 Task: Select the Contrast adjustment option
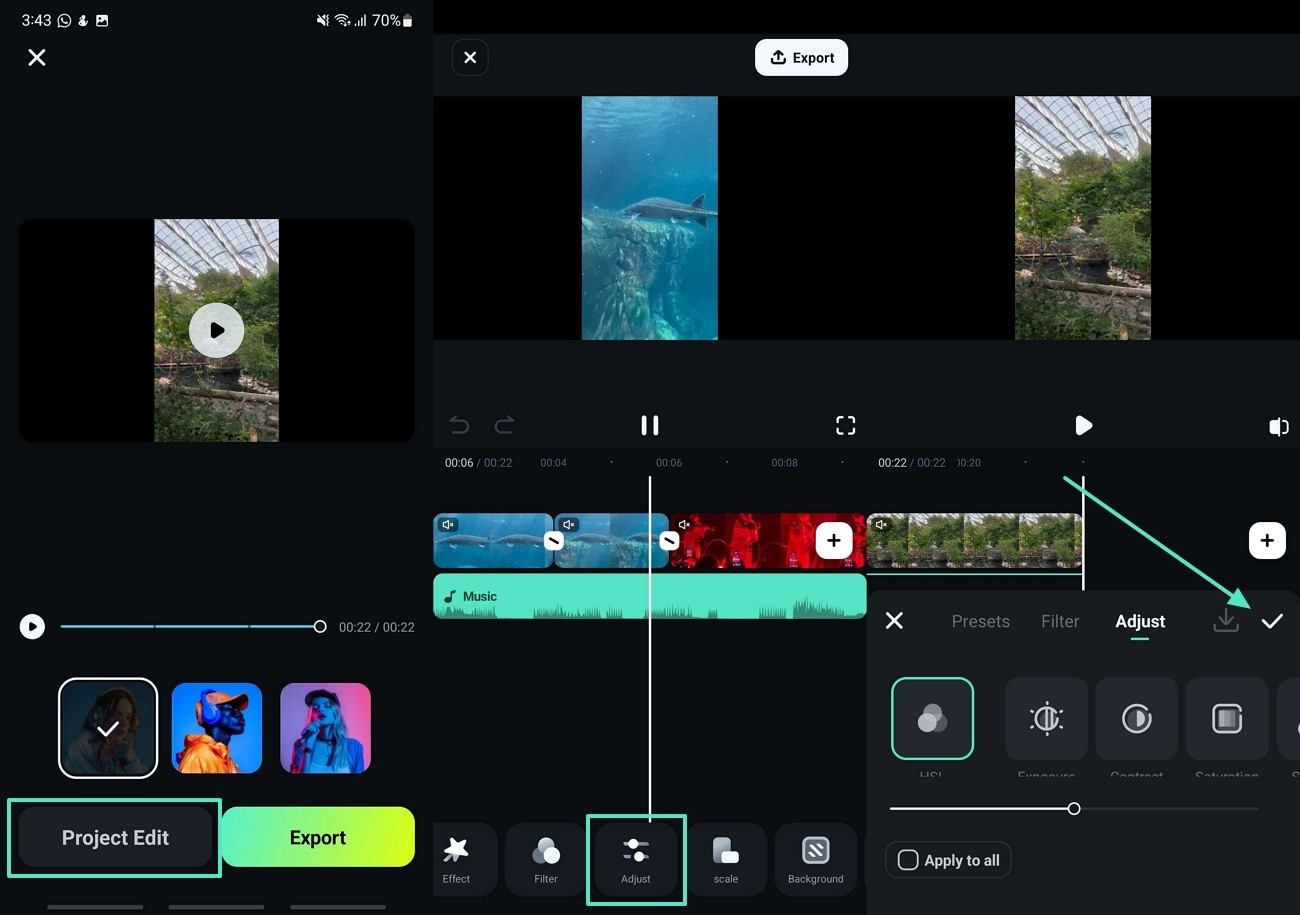[x=1137, y=718]
